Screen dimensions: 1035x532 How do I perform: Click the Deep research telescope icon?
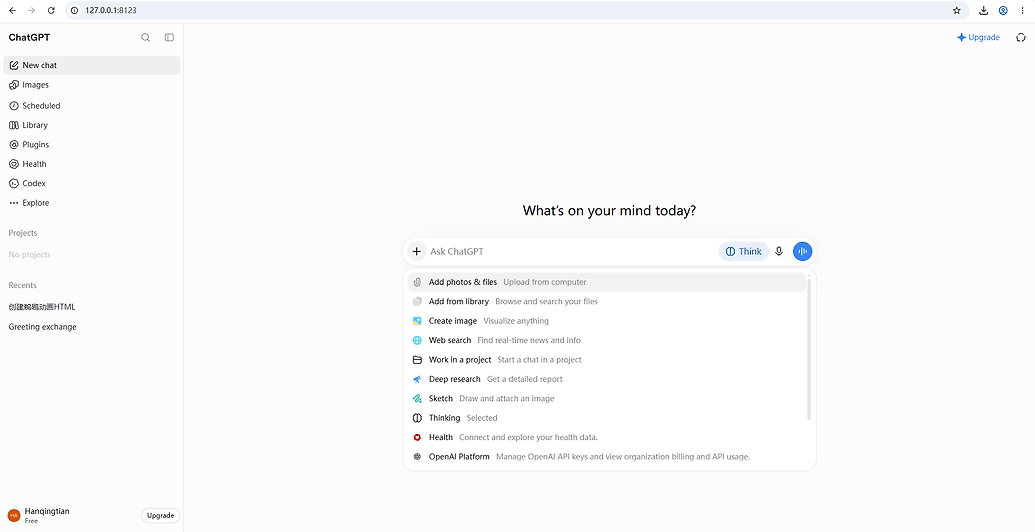point(417,379)
